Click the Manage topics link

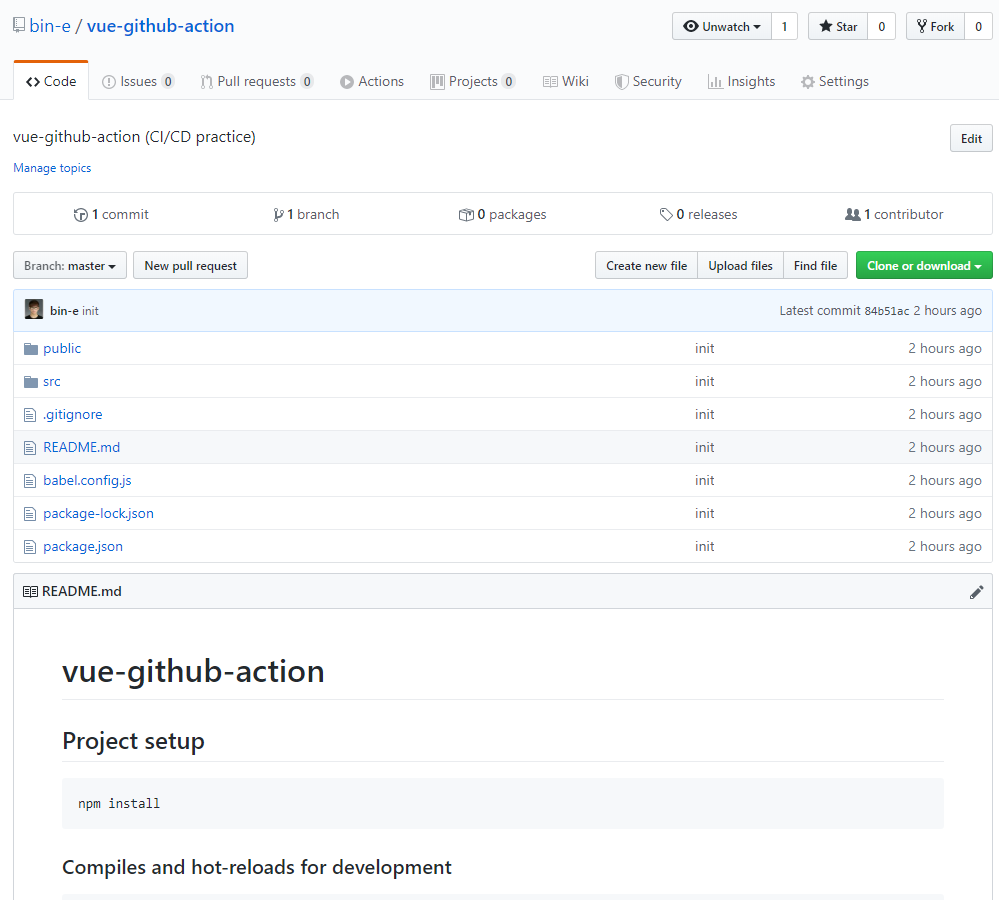click(52, 168)
